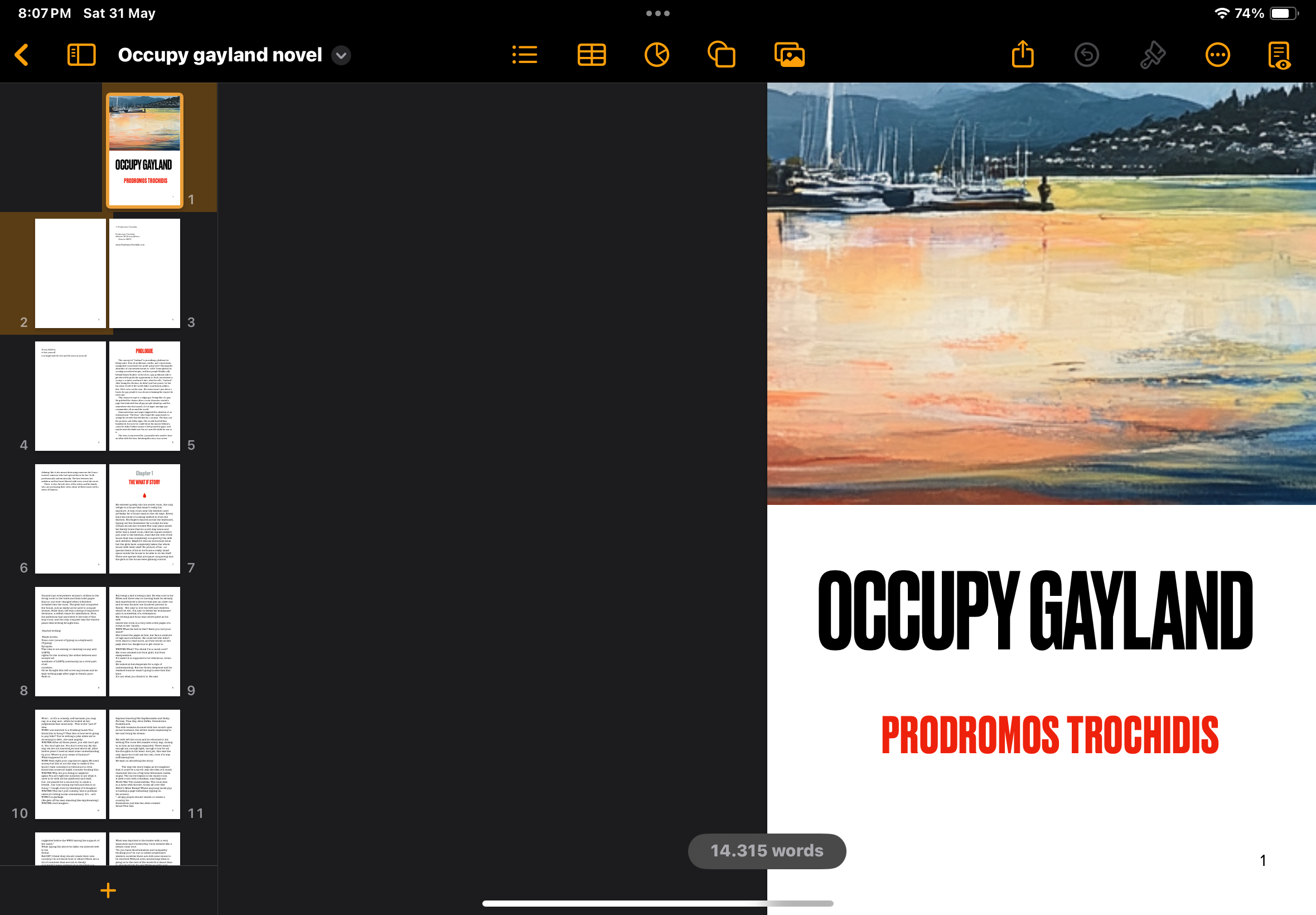Toggle the page thumbnails sidebar
Screen dimensions: 1316x915
(x=81, y=55)
